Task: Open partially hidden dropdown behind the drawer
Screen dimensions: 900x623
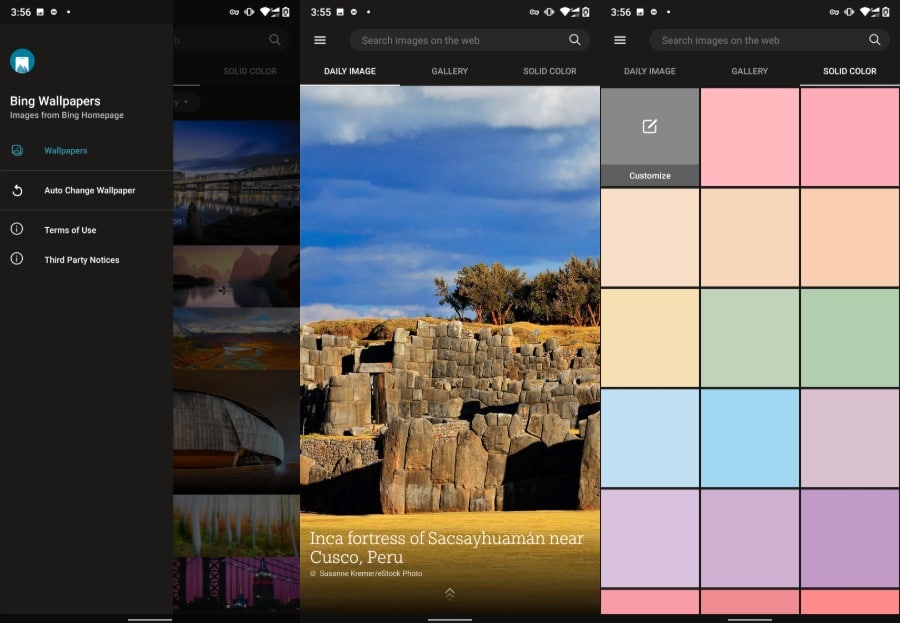Action: coord(185,102)
